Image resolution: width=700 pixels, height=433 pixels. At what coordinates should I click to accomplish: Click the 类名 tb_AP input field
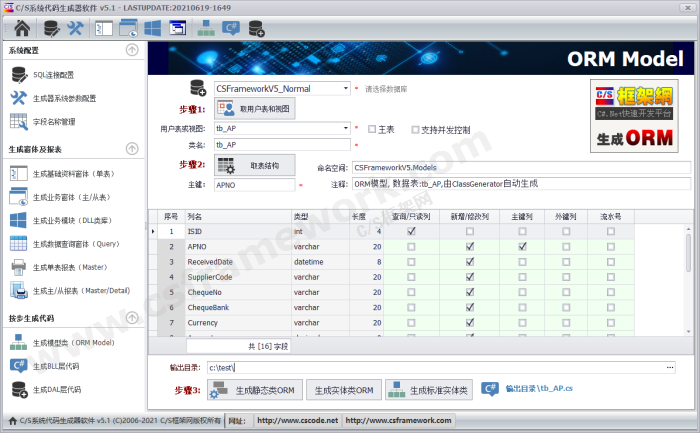pyautogui.click(x=283, y=145)
